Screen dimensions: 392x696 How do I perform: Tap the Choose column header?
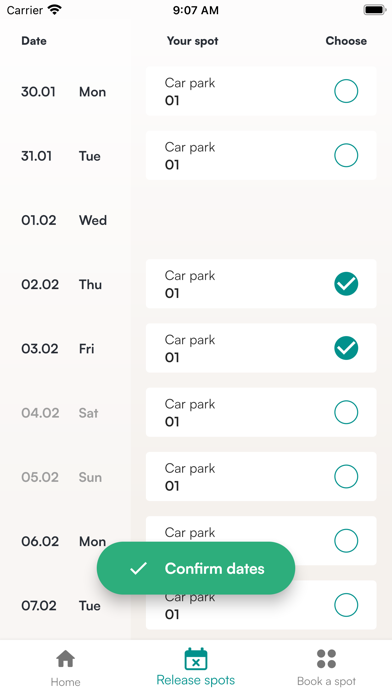(346, 41)
